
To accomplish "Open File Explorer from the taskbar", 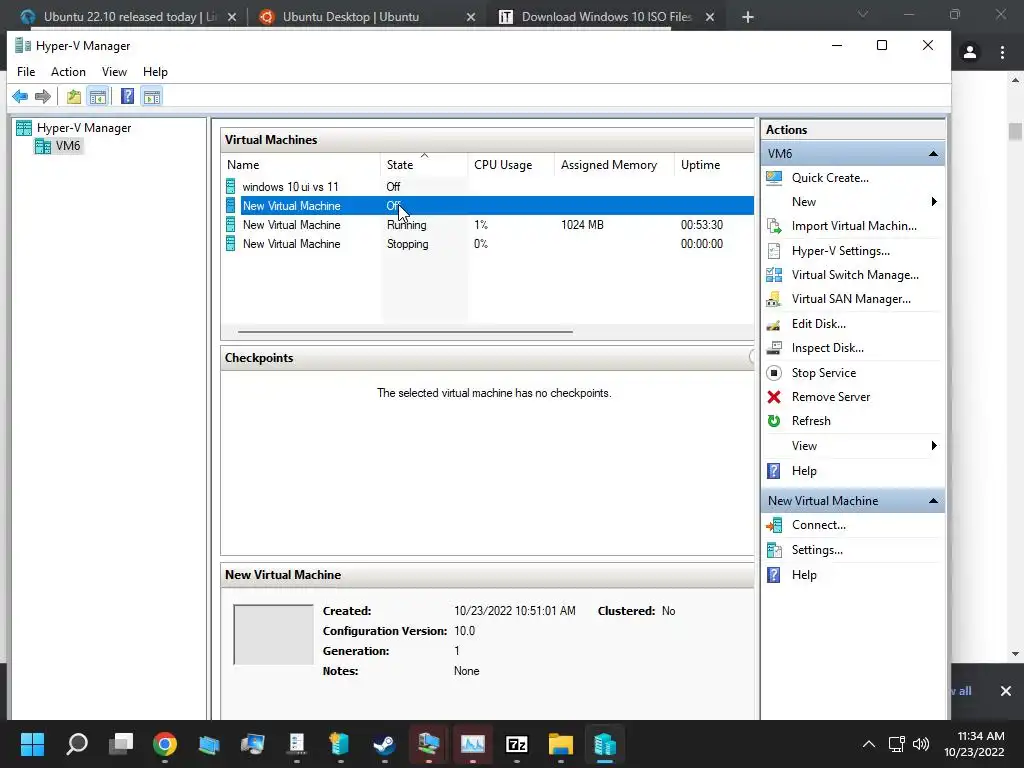I will (x=560, y=744).
